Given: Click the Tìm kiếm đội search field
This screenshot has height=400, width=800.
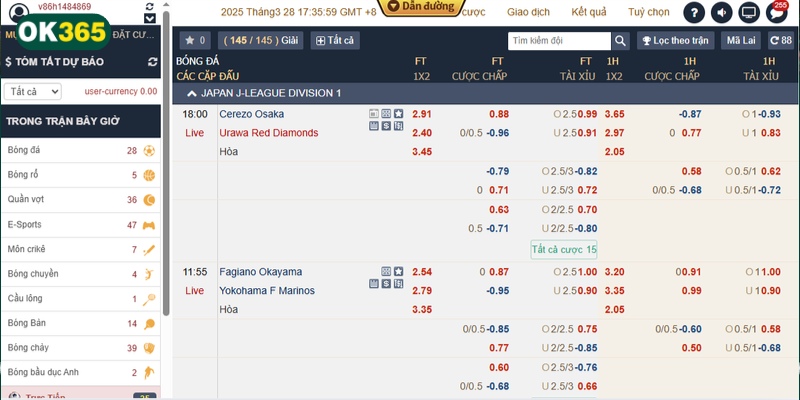Looking at the screenshot, I should coord(557,41).
